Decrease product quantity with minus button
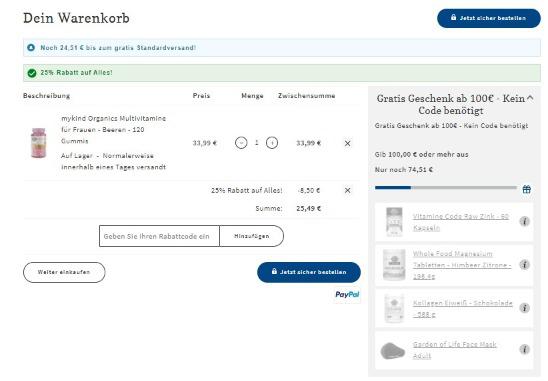The image size is (548, 381). pyautogui.click(x=241, y=143)
